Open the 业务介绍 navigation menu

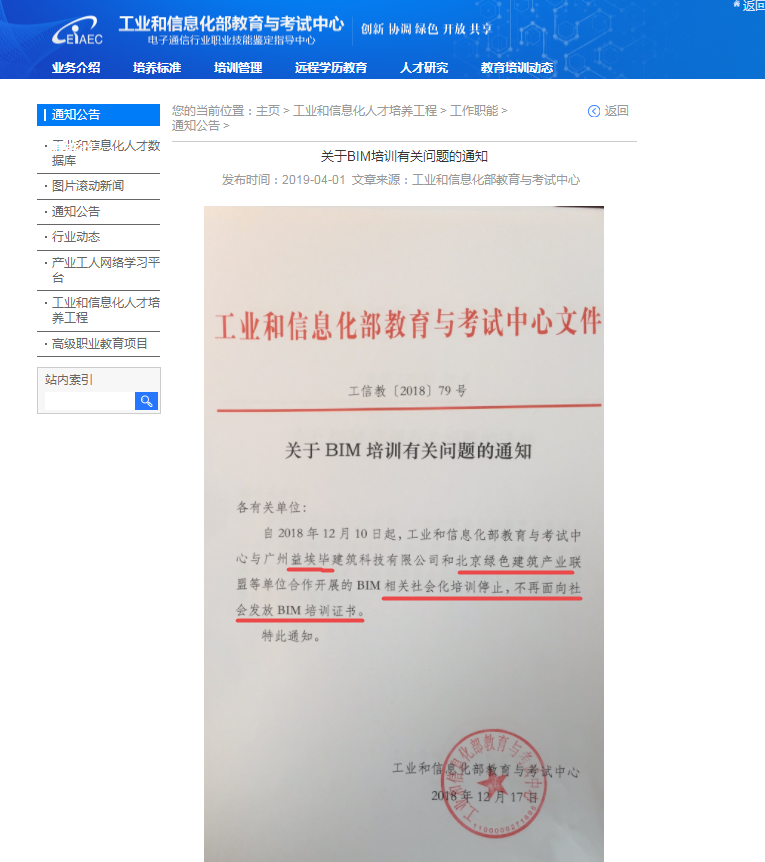[x=76, y=68]
